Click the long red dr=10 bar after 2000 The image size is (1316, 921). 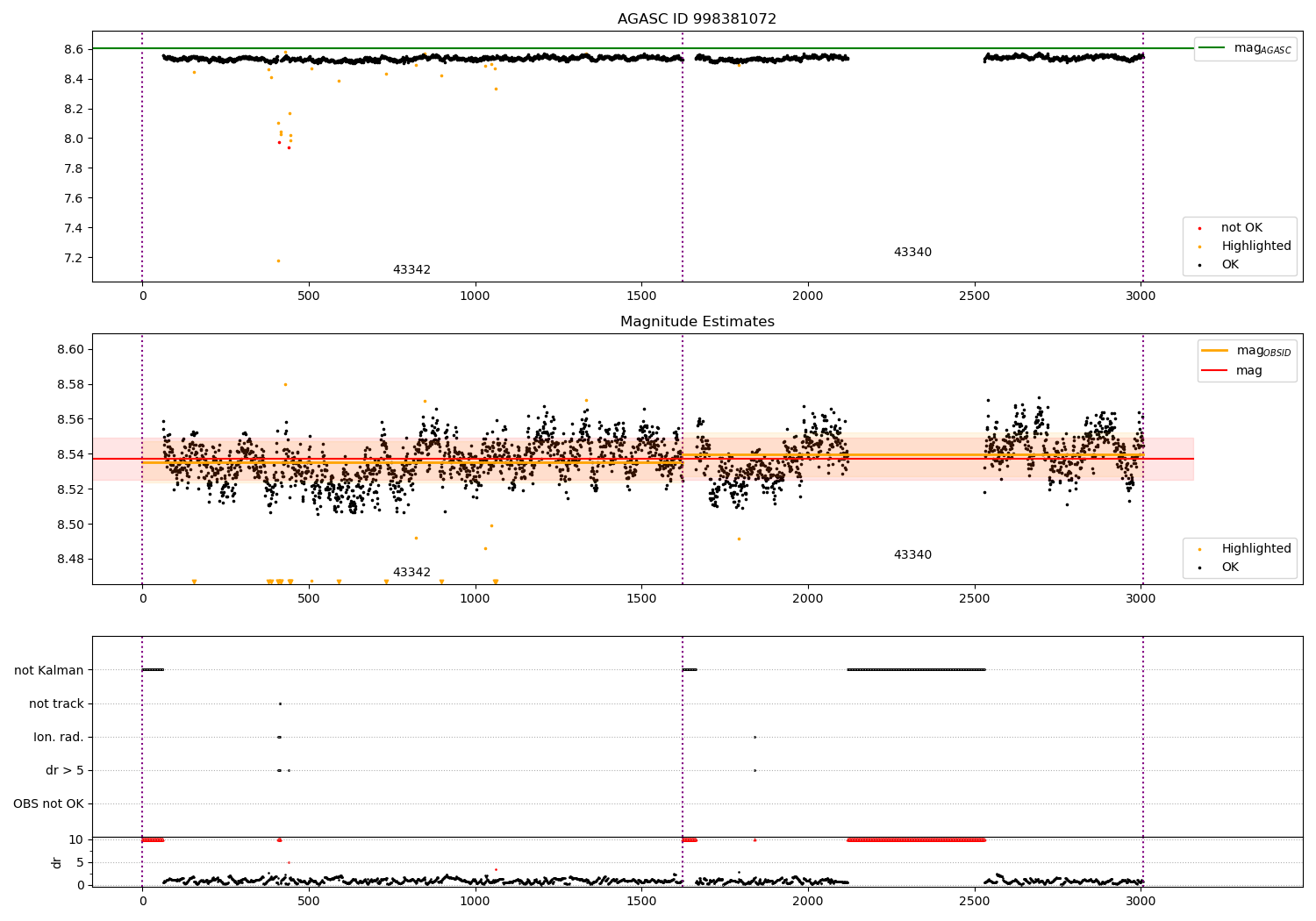pyautogui.click(x=916, y=840)
